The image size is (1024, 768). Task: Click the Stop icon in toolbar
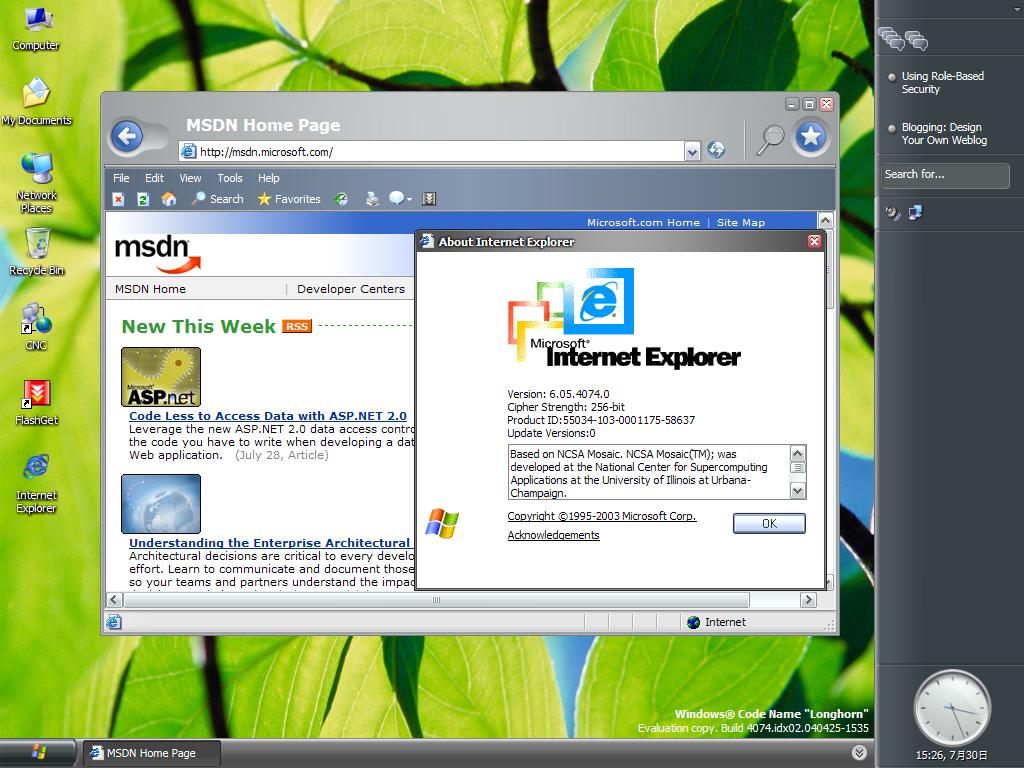point(119,199)
